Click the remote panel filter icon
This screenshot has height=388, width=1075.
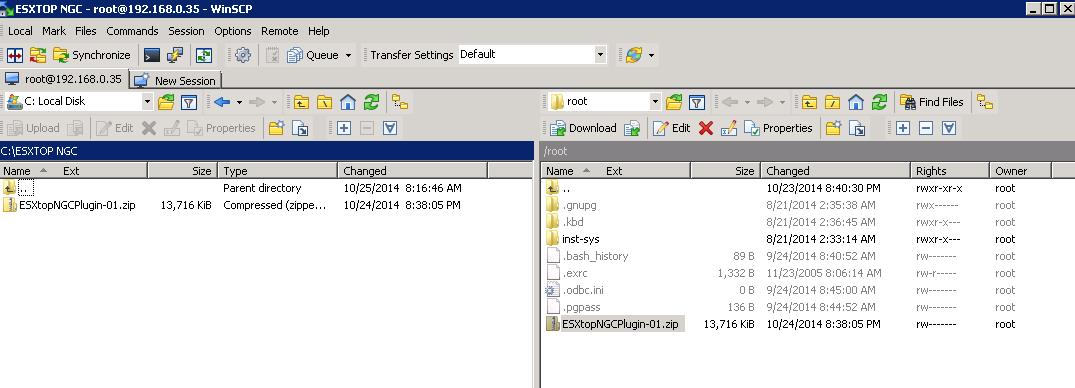[697, 102]
